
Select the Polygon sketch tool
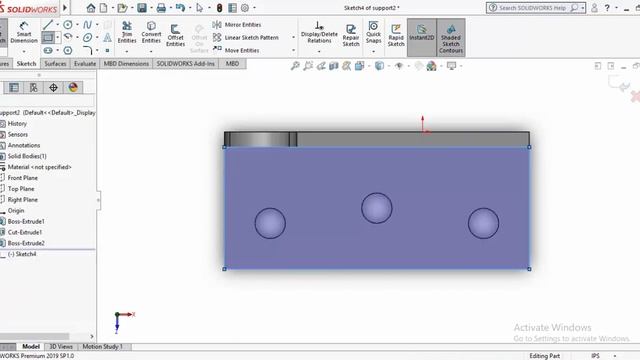tap(68, 51)
